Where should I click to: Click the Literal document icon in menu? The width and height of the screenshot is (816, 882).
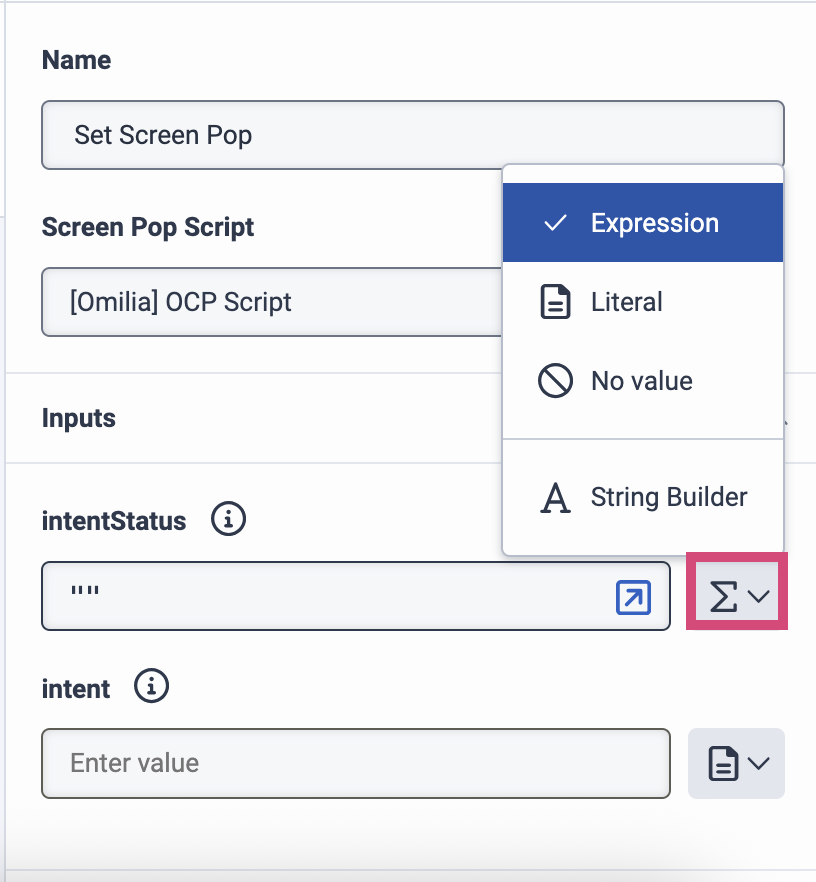555,302
